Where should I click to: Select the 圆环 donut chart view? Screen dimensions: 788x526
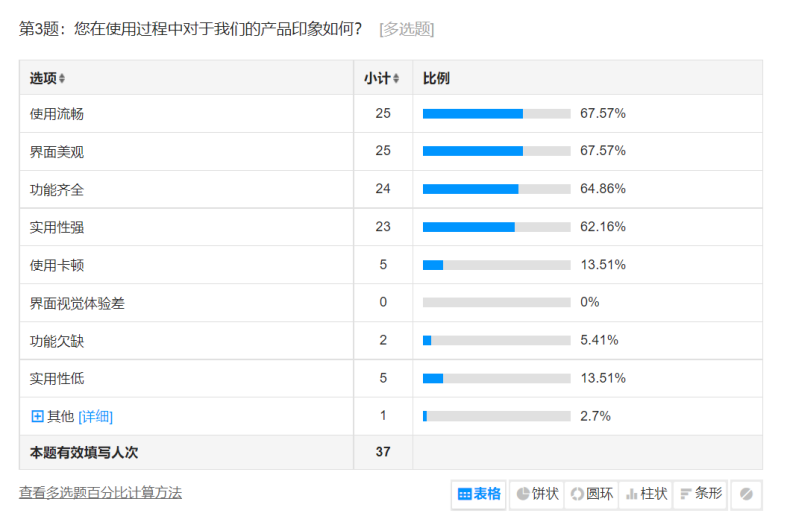pos(591,494)
